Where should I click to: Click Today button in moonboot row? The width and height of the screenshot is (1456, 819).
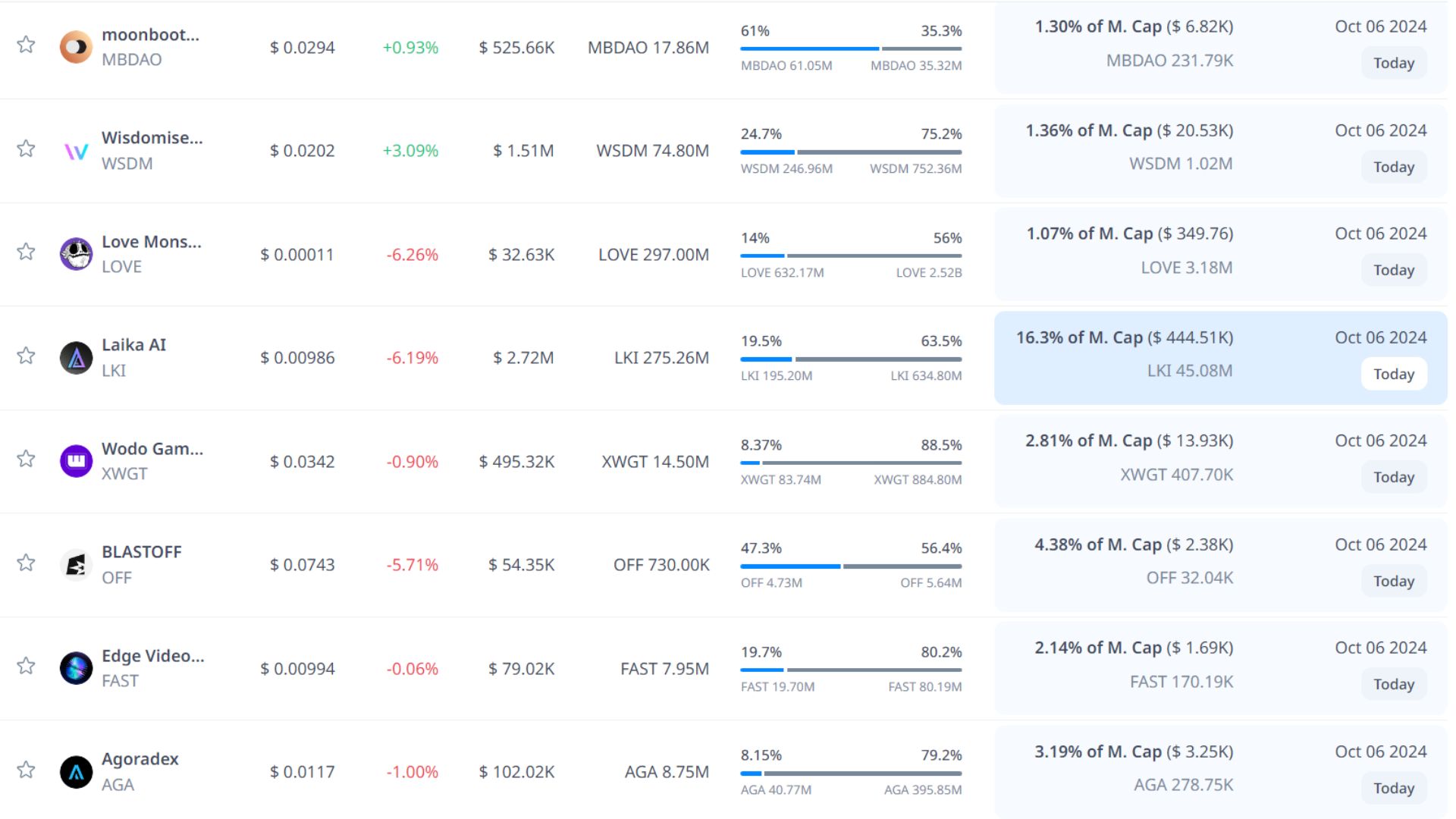[1393, 63]
